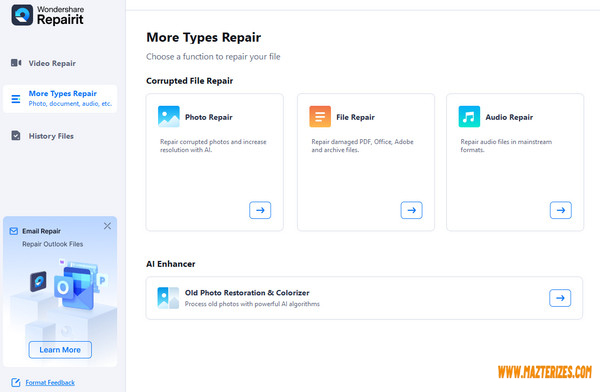
Task: Open Old Photo Restoration & Colorizer arrow button
Action: point(560,298)
